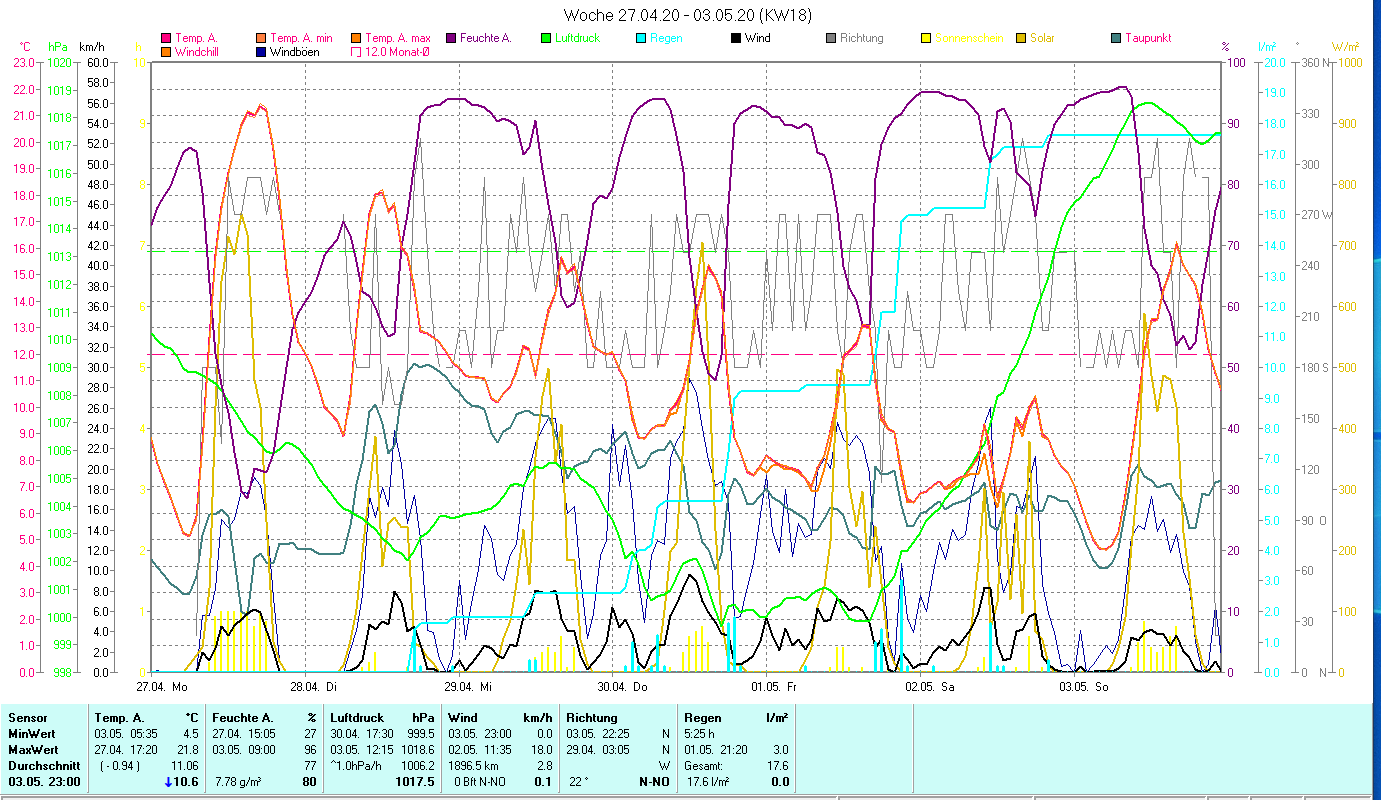Click the 'Richtung' legend label

pyautogui.click(x=862, y=39)
